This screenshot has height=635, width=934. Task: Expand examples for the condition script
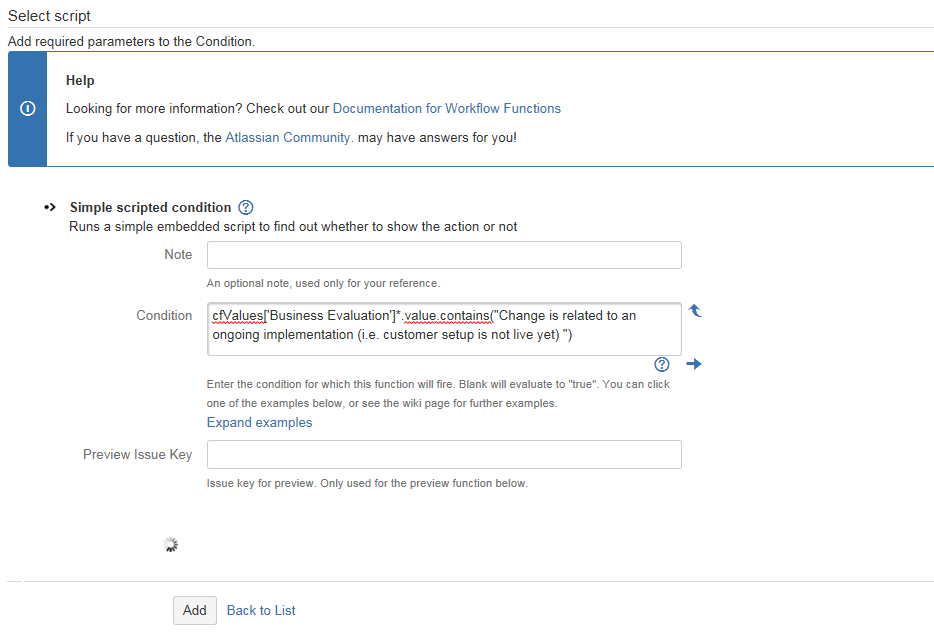[x=259, y=422]
